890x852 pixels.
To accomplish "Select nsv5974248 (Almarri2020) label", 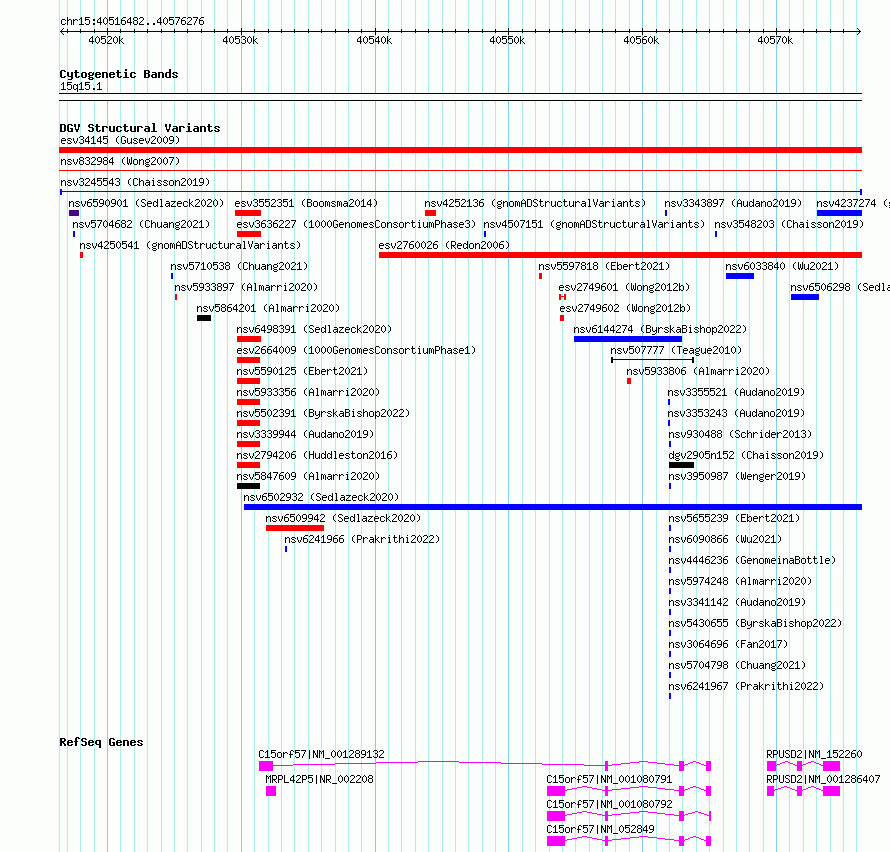I will [x=740, y=581].
